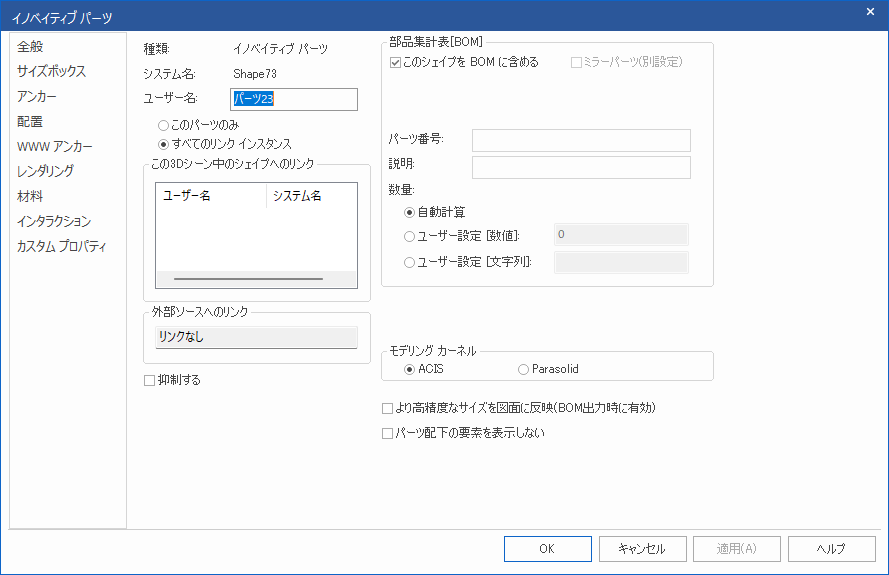
Task: Click the Shape73 system name text
Action: click(255, 74)
